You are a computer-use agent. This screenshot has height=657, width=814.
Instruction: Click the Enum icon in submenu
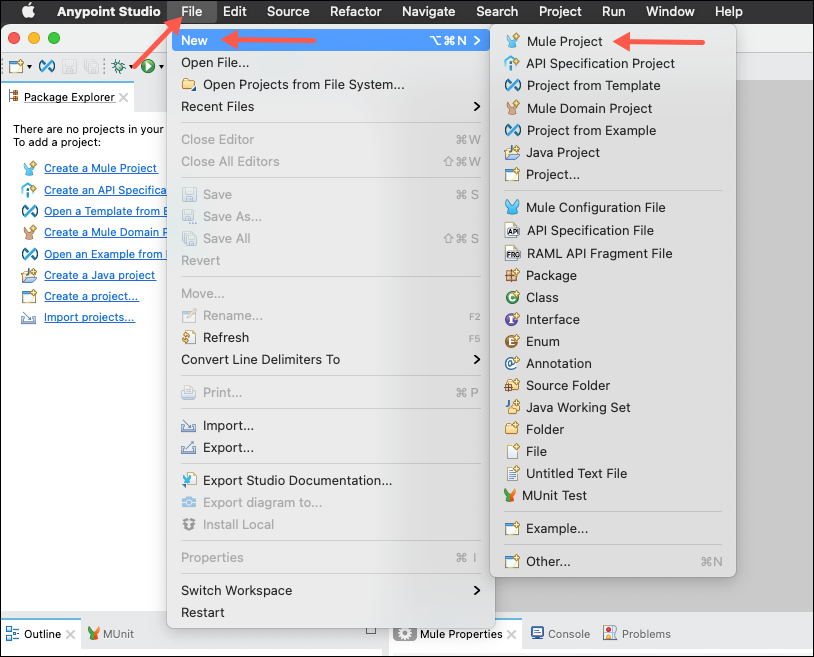(512, 341)
